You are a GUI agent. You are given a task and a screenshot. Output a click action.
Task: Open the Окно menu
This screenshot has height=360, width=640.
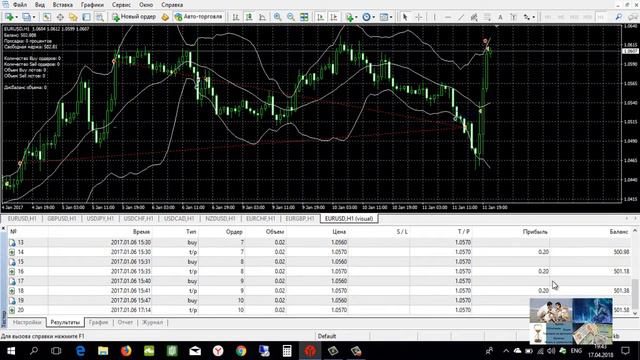(146, 5)
